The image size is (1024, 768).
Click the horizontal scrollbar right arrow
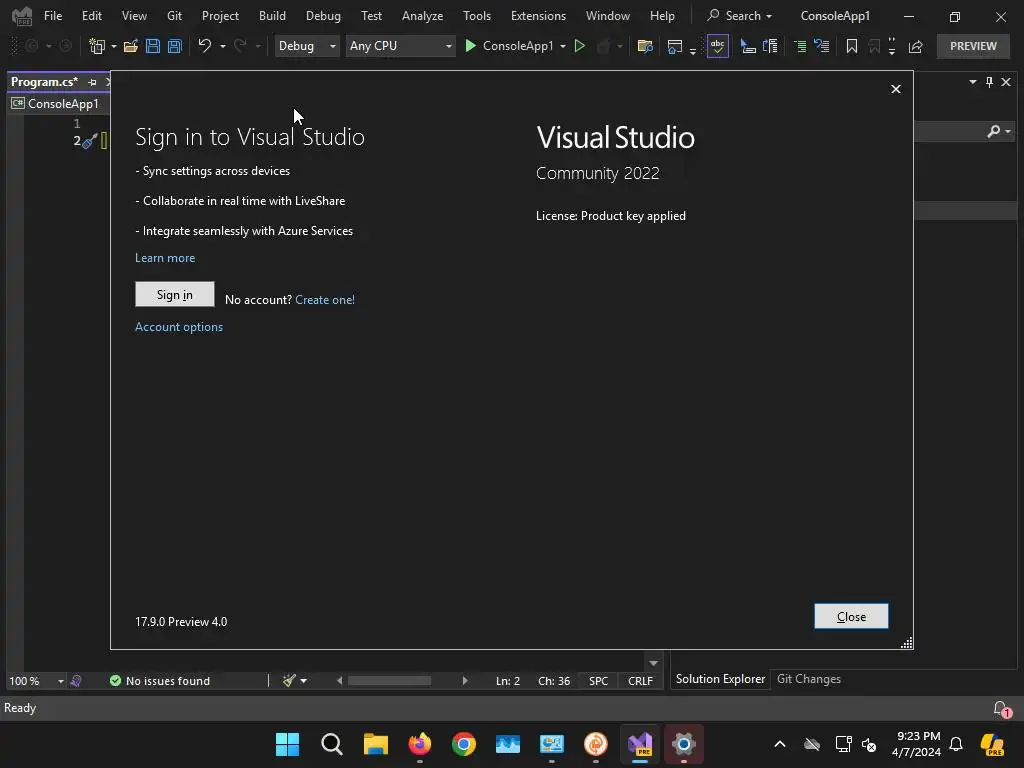[465, 680]
